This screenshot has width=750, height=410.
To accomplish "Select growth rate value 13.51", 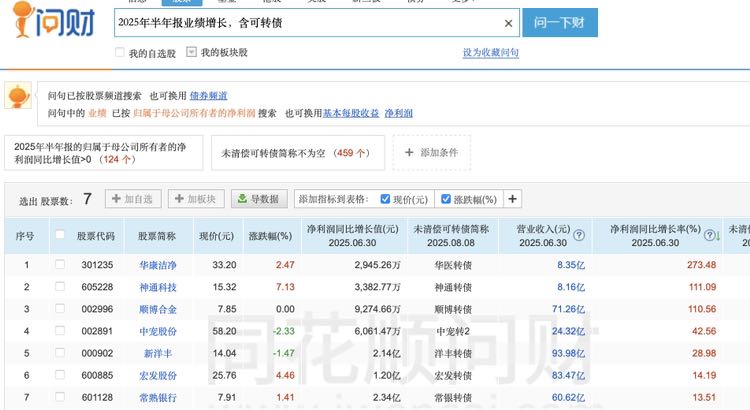I will click(x=705, y=398).
